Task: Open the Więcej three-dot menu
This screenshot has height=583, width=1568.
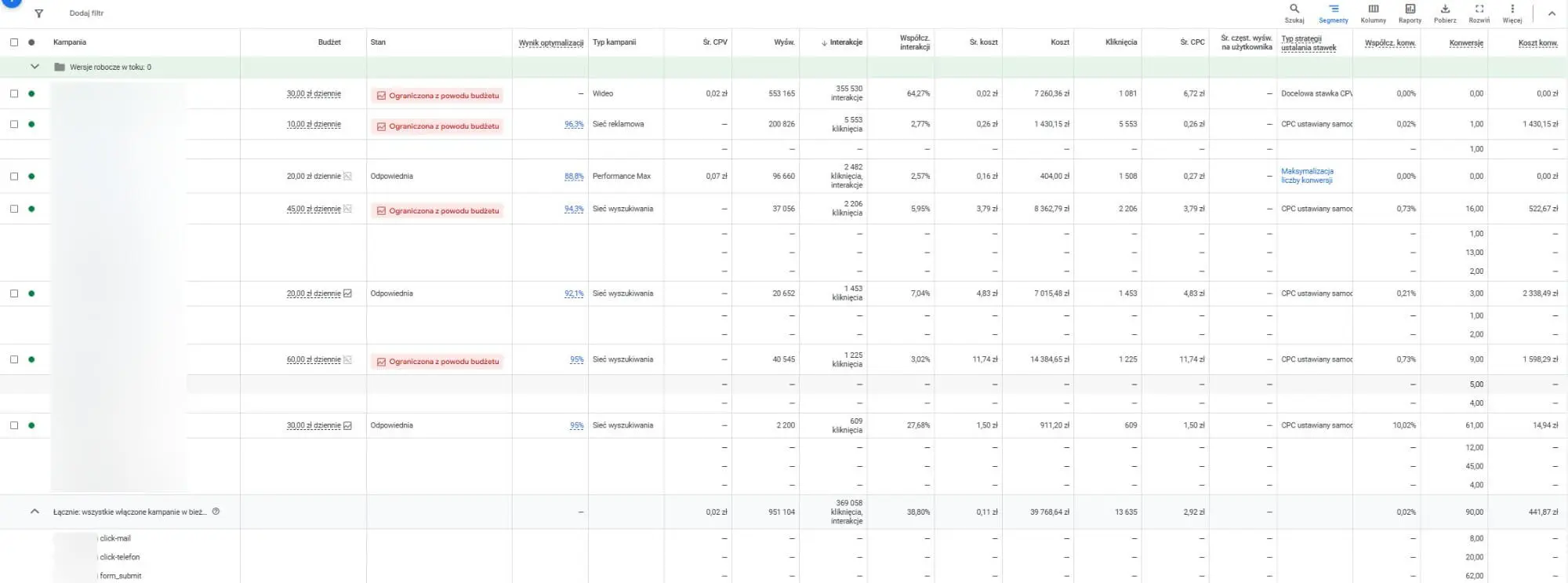Action: click(x=1512, y=9)
